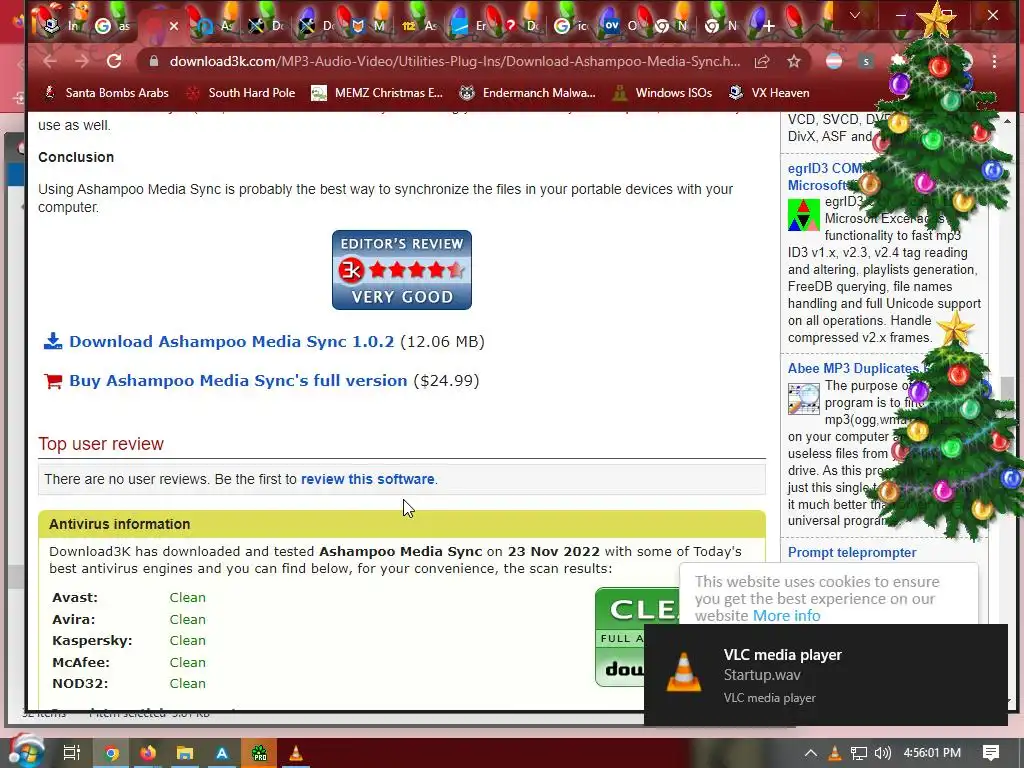1024x768 pixels.
Task: Click the Kaspersky 'Clean' result
Action: click(x=187, y=640)
